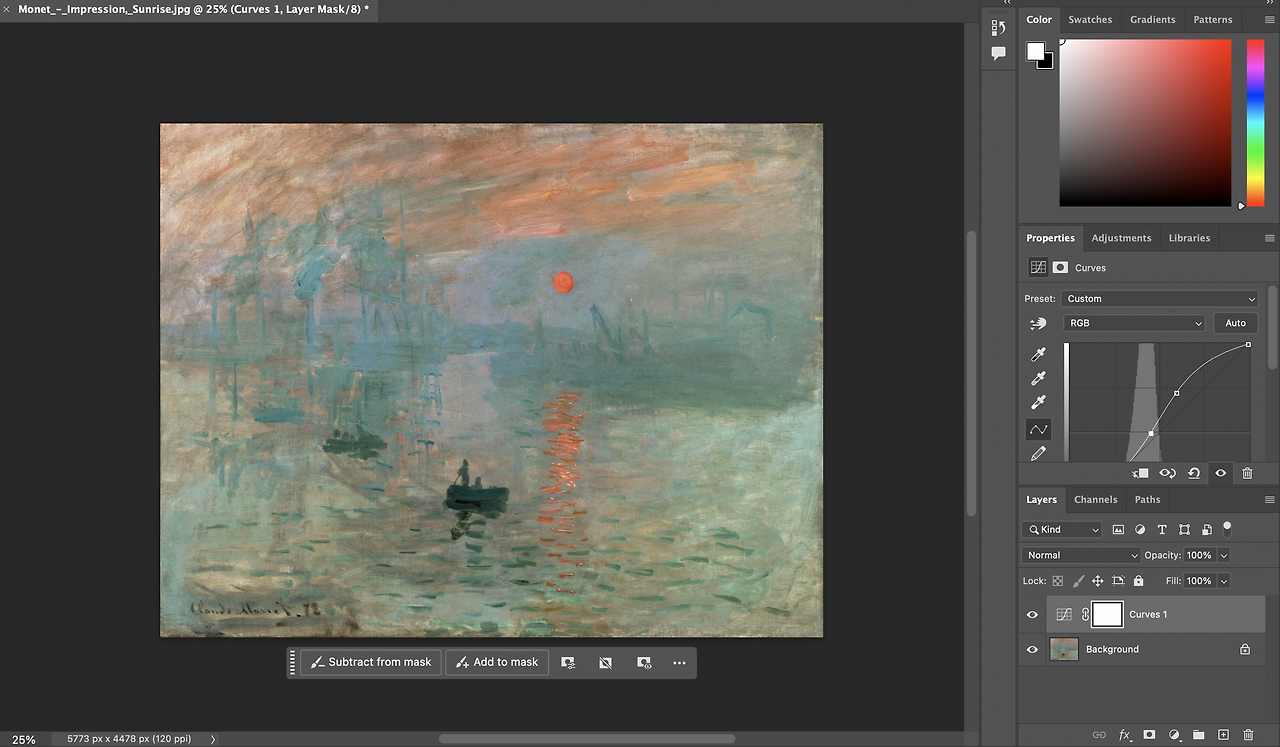
Task: Toggle lock all for the layer
Action: (1138, 581)
